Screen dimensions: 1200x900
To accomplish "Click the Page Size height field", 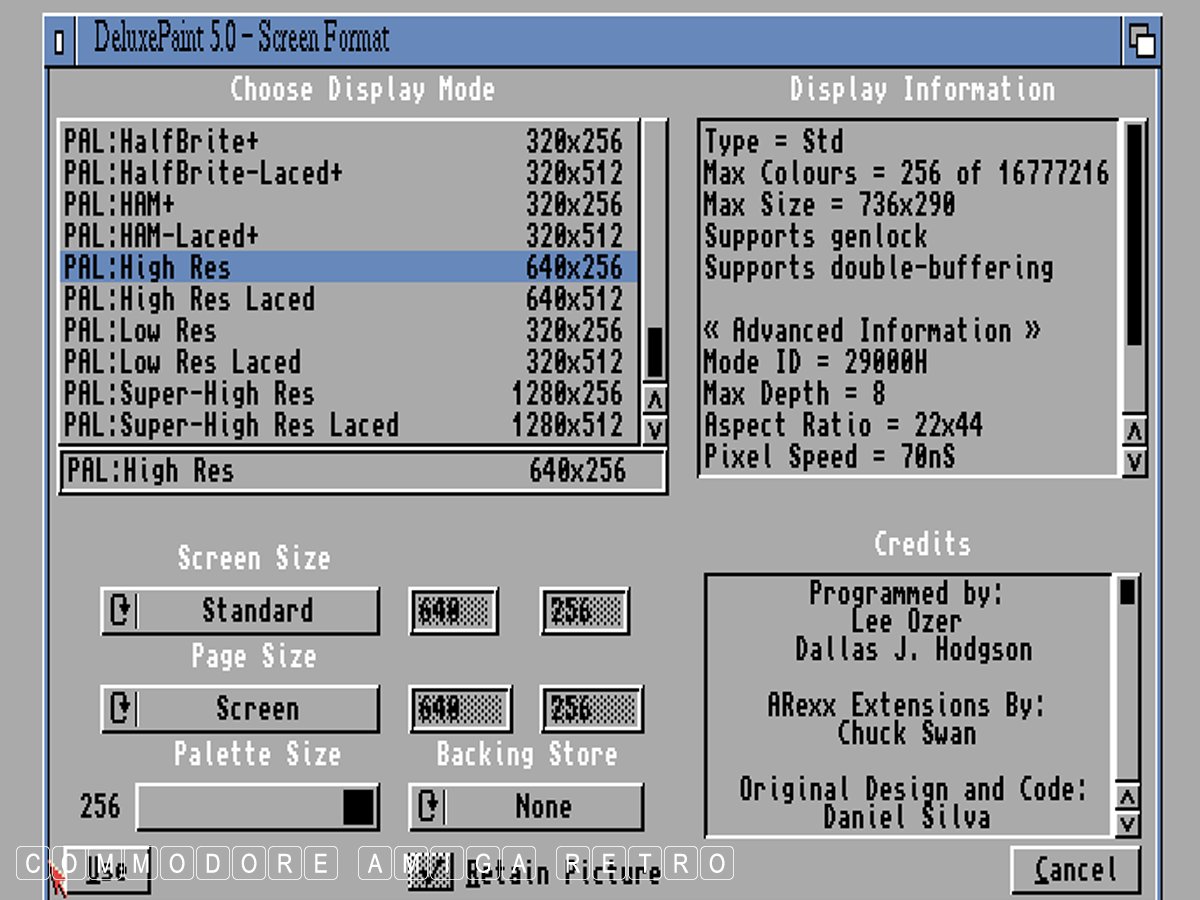I will pos(590,709).
